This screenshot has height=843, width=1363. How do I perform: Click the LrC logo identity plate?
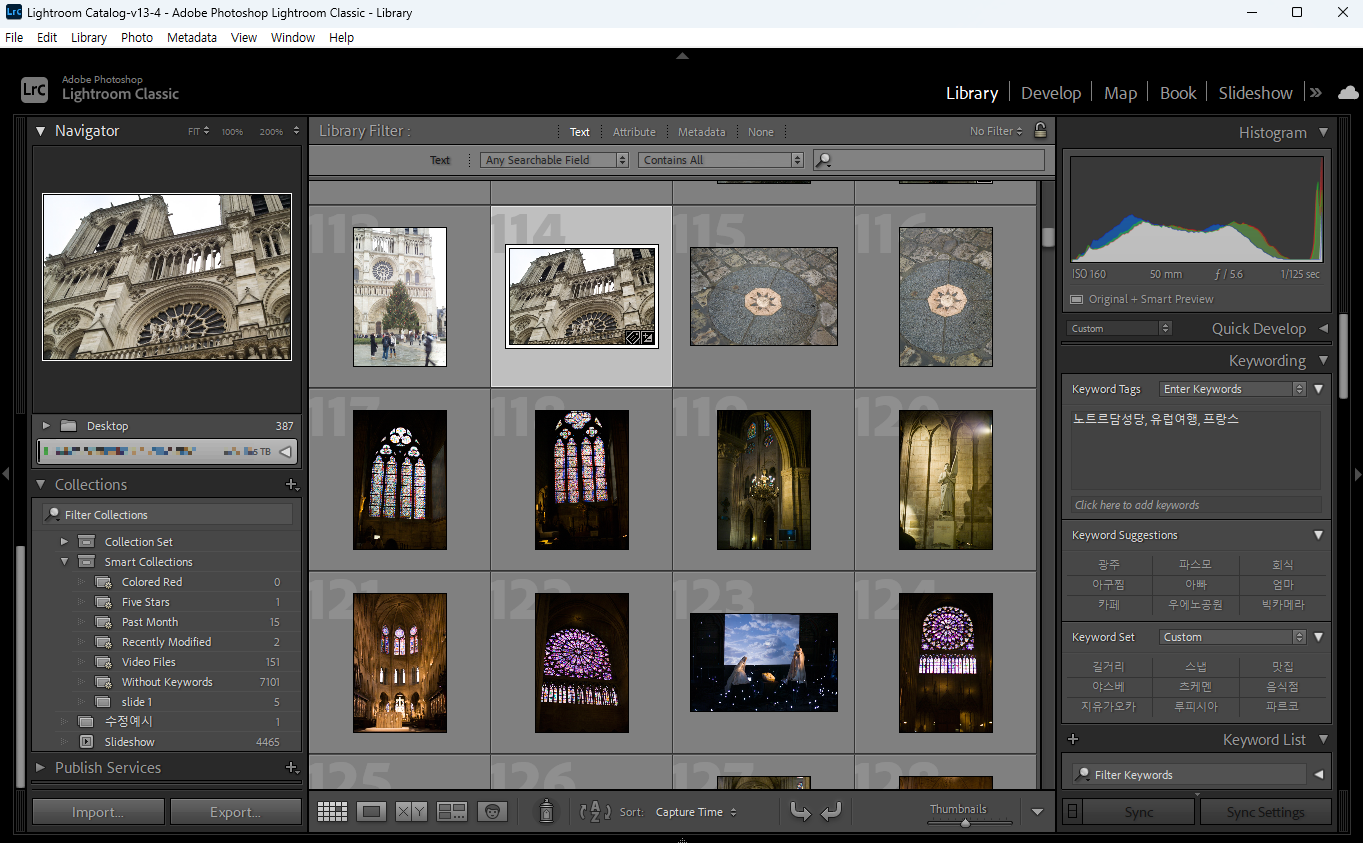35,90
